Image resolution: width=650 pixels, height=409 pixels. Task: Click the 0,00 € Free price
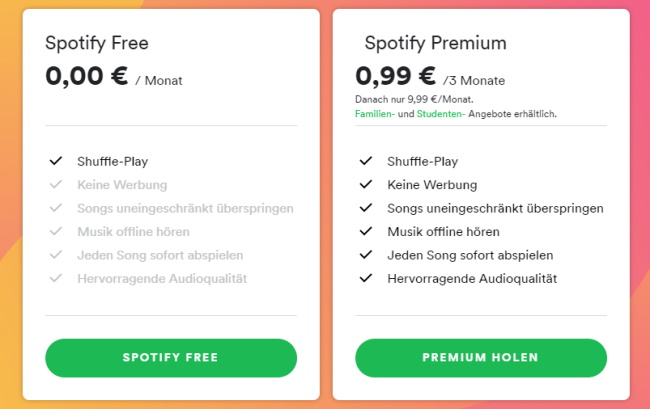tap(87, 76)
